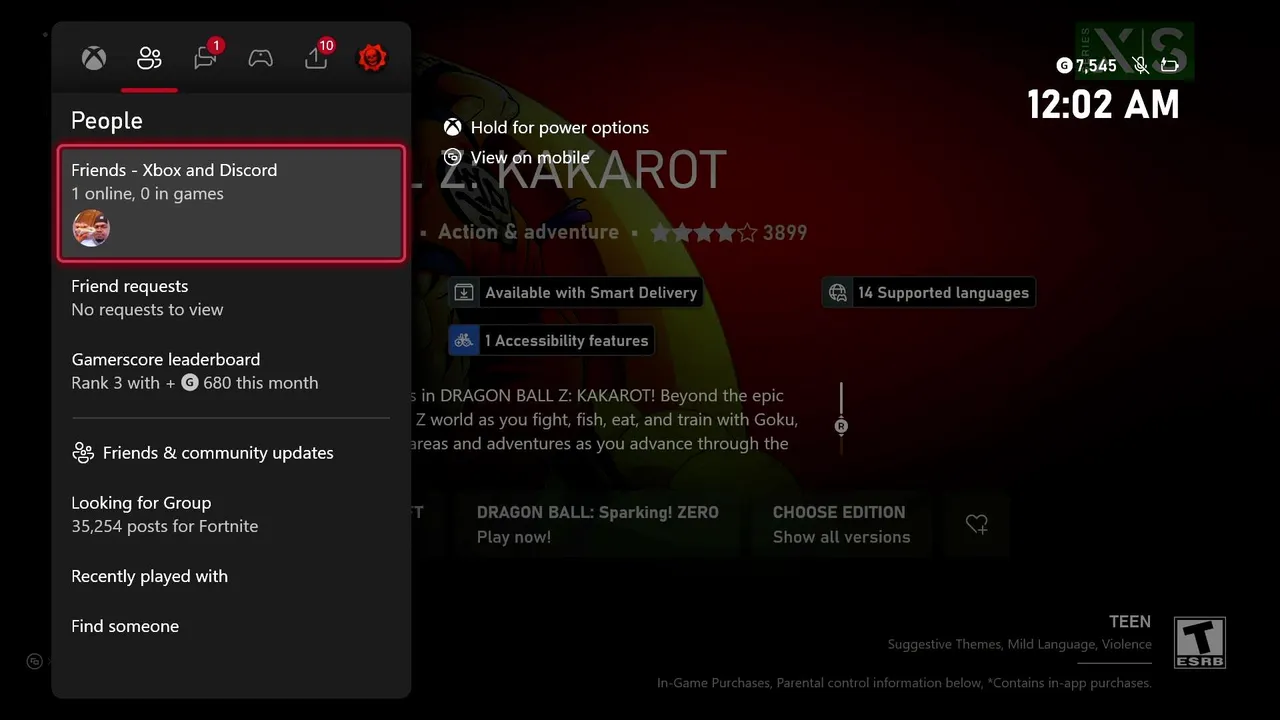This screenshot has width=1280, height=720.
Task: Click the View on mobile icon
Action: point(453,157)
